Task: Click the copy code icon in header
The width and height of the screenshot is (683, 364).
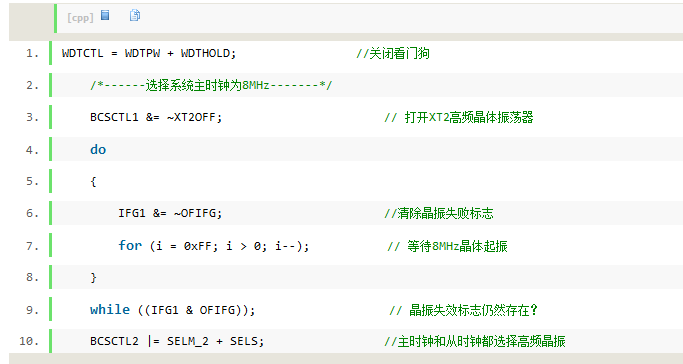Action: pos(135,15)
